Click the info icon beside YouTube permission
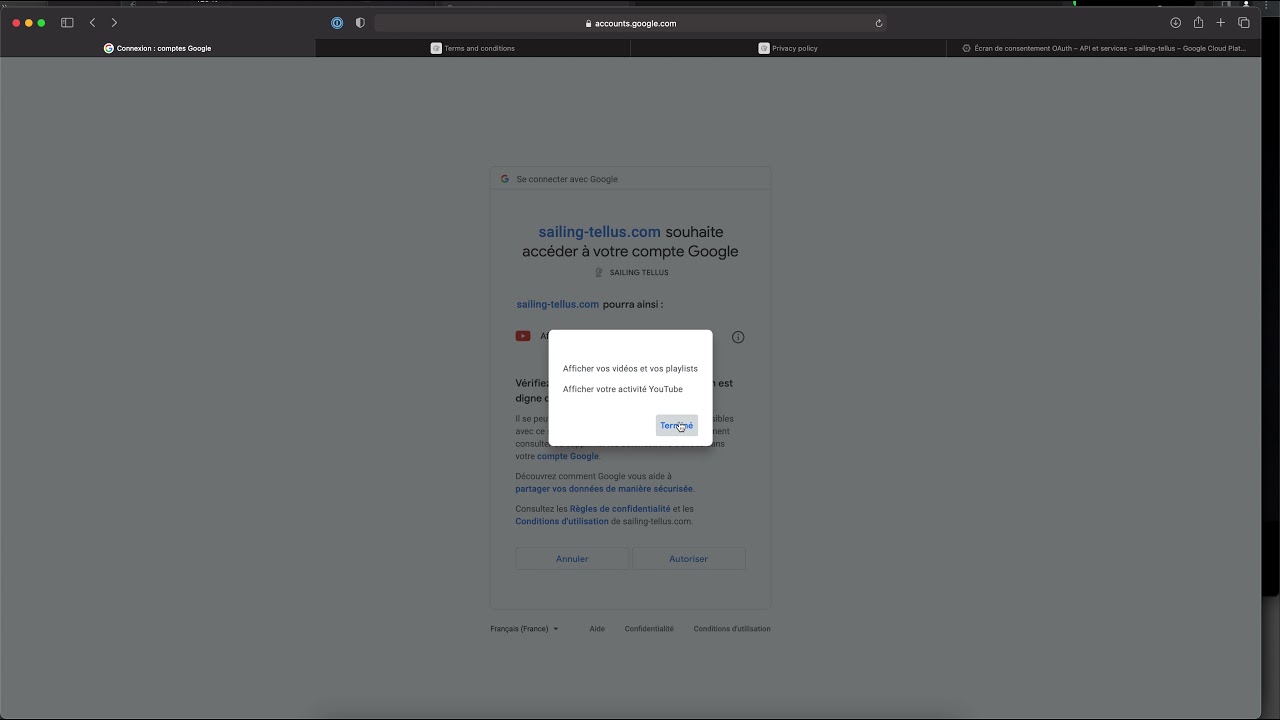Image resolution: width=1280 pixels, height=720 pixels. 738,337
